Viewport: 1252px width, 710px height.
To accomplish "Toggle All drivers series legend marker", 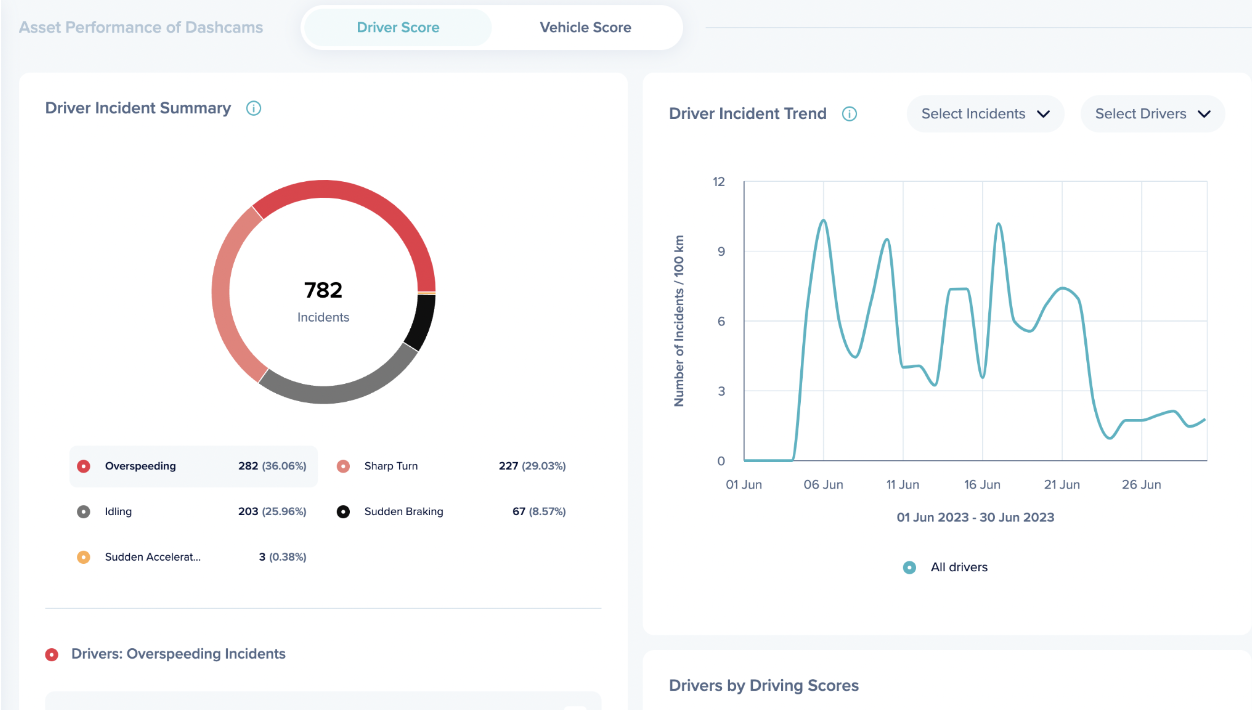I will click(909, 567).
